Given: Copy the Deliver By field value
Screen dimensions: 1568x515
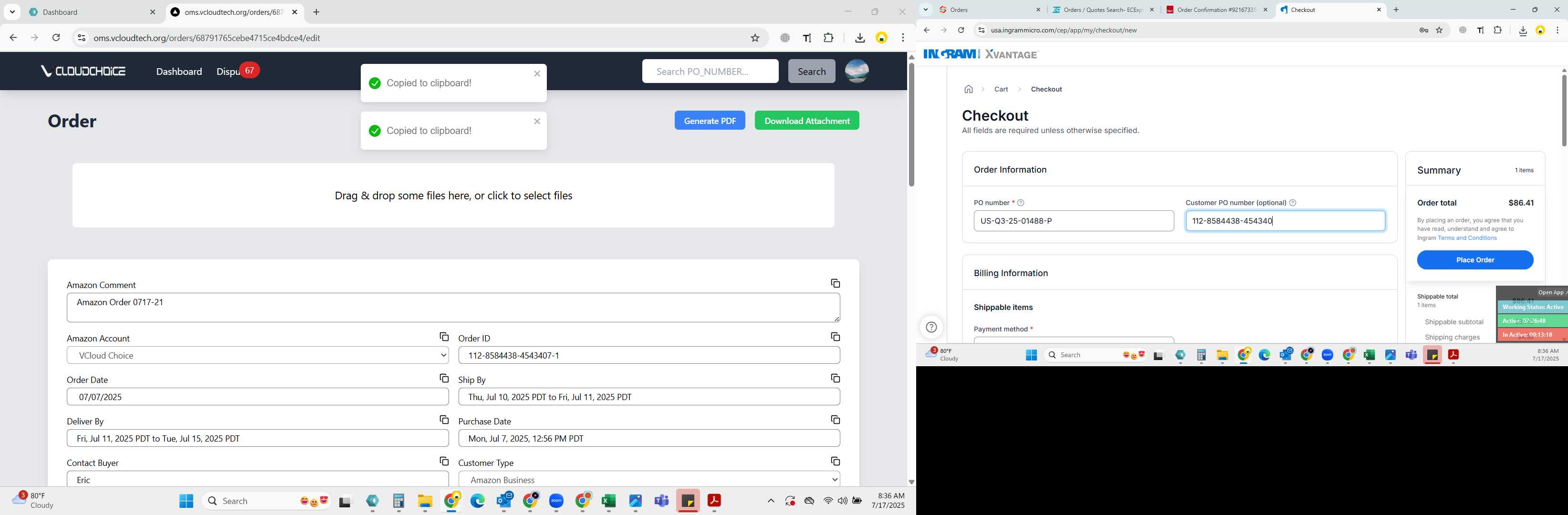Looking at the screenshot, I should coord(444,420).
